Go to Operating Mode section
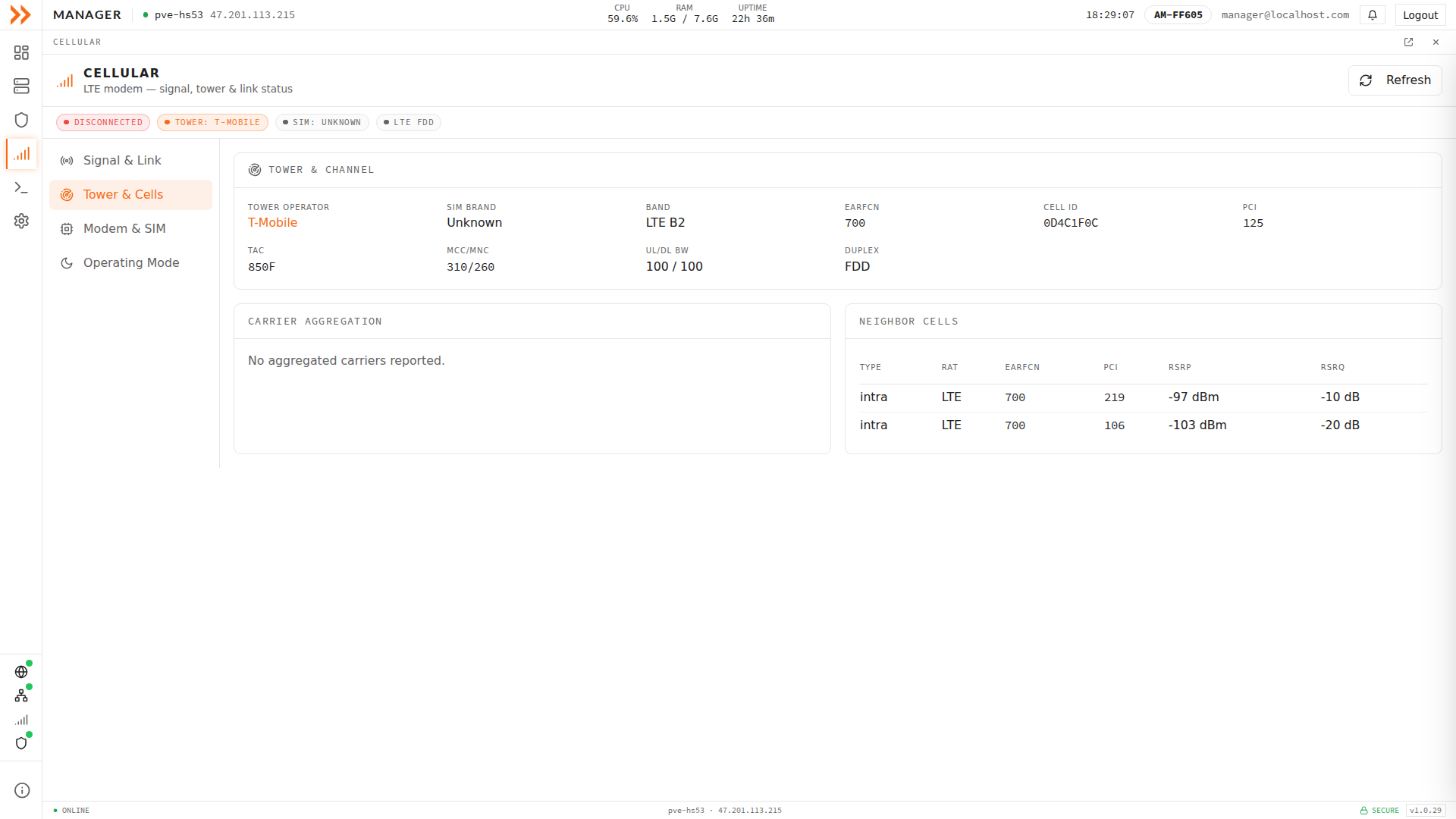This screenshot has width=1456, height=819. tap(130, 263)
